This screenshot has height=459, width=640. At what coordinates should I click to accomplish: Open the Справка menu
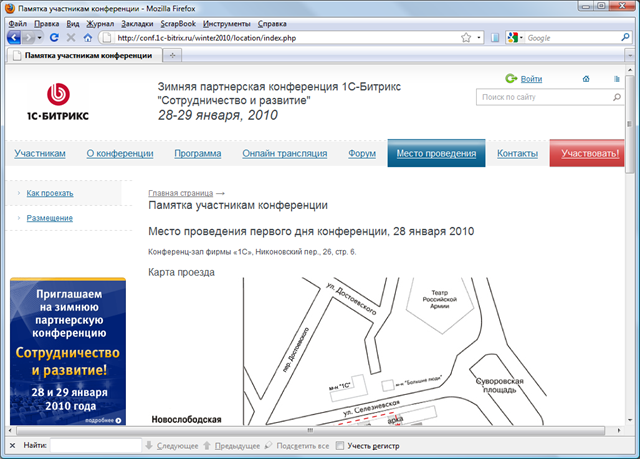[272, 24]
